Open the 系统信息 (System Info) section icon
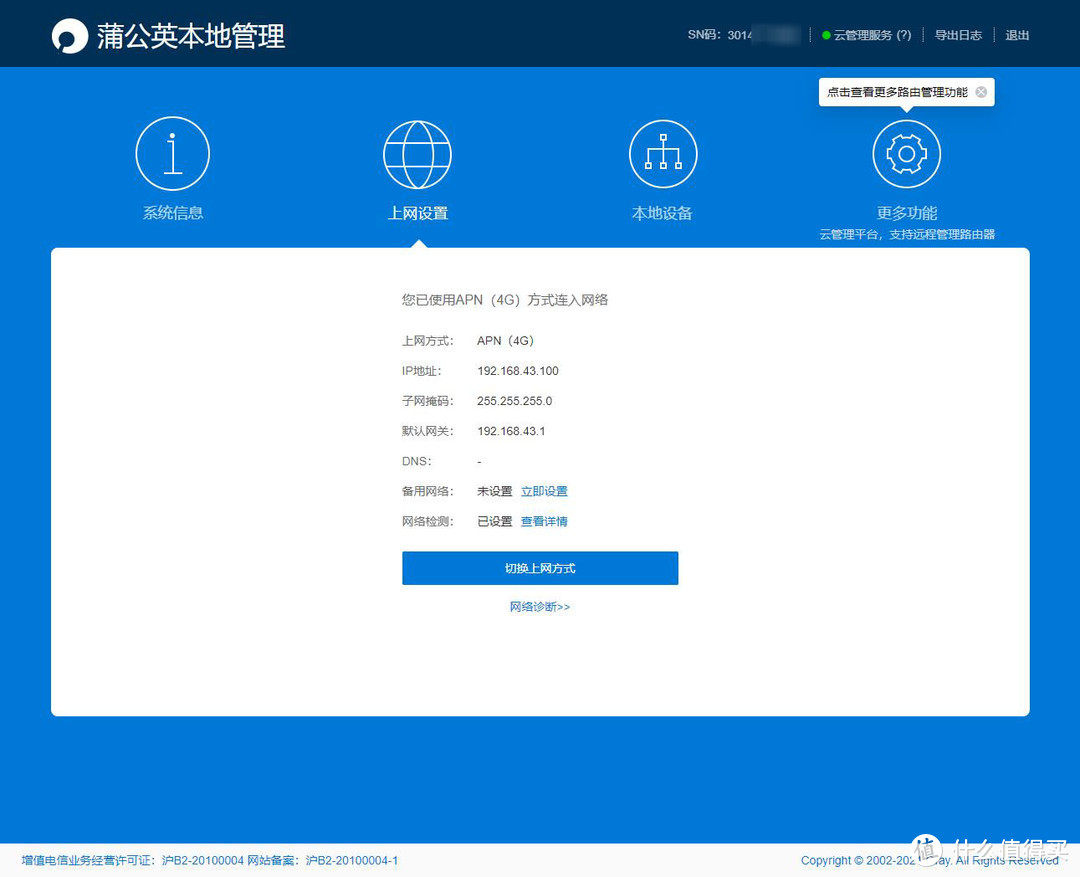 coord(172,153)
